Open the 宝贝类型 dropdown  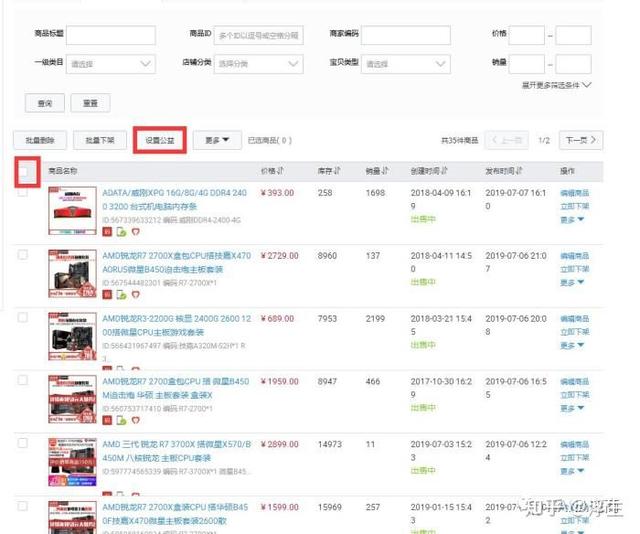(406, 64)
